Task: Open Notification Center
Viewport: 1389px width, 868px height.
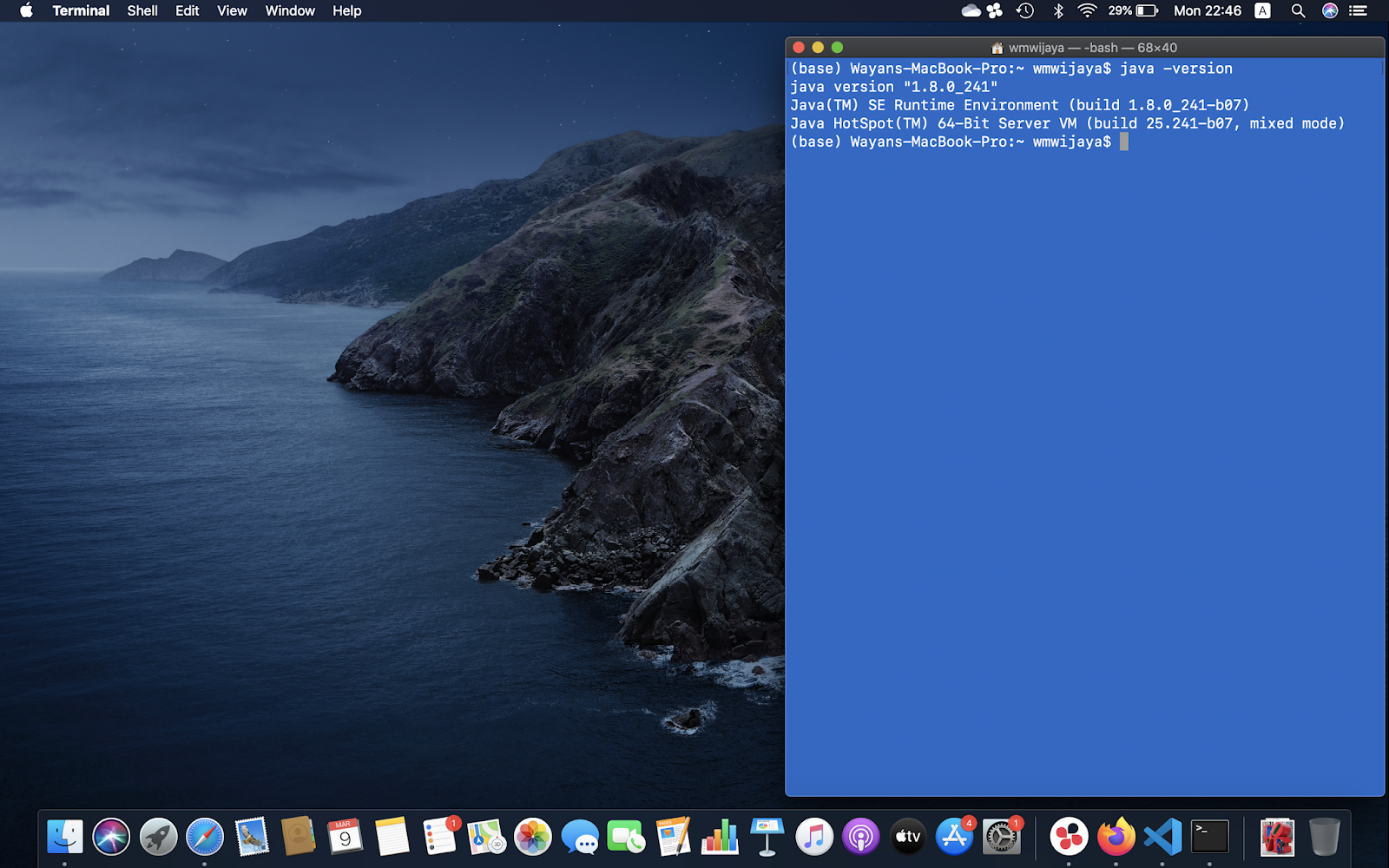Action: 1359,10
